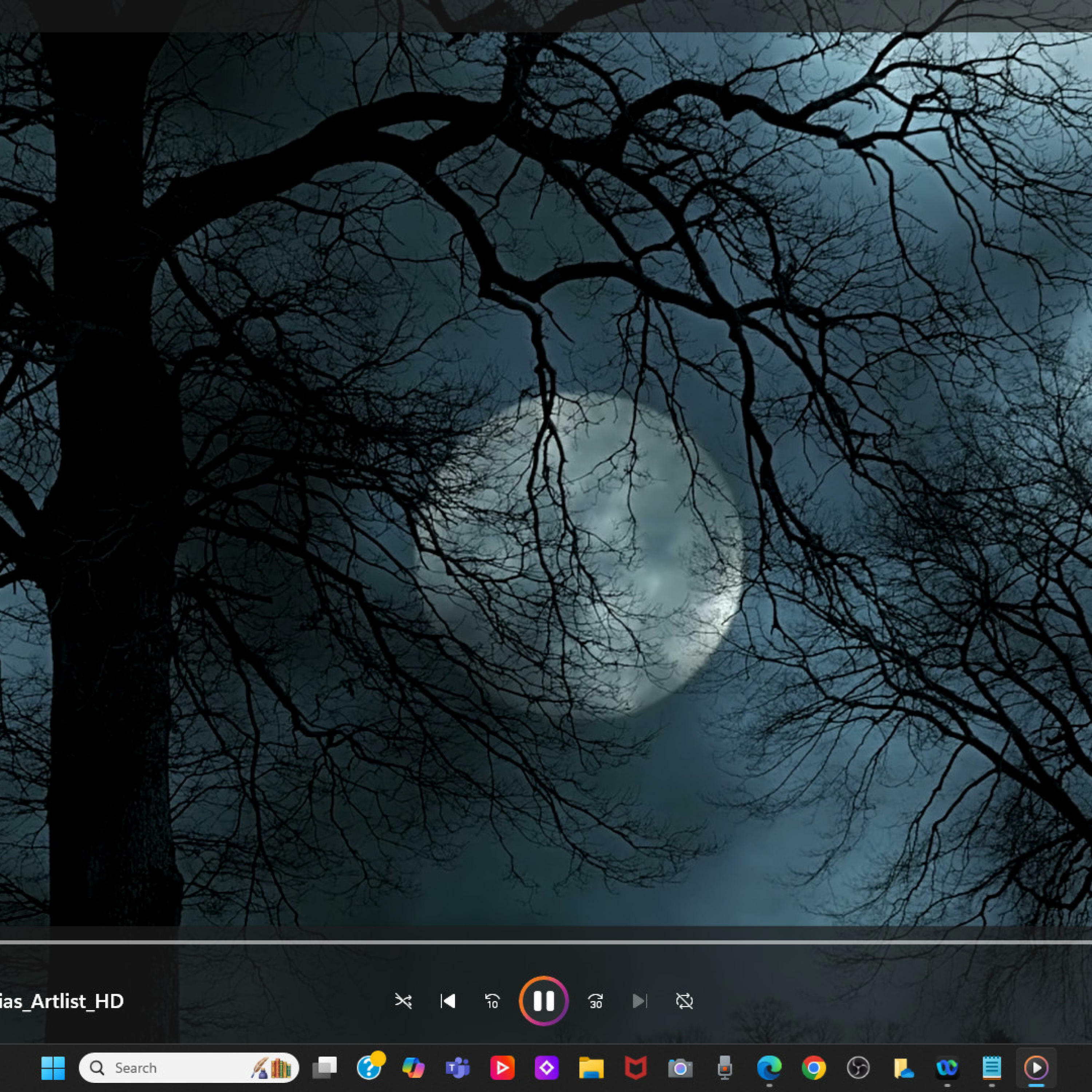Open Microsoft Copilot from taskbar
The image size is (1092, 1092).
point(413,1068)
